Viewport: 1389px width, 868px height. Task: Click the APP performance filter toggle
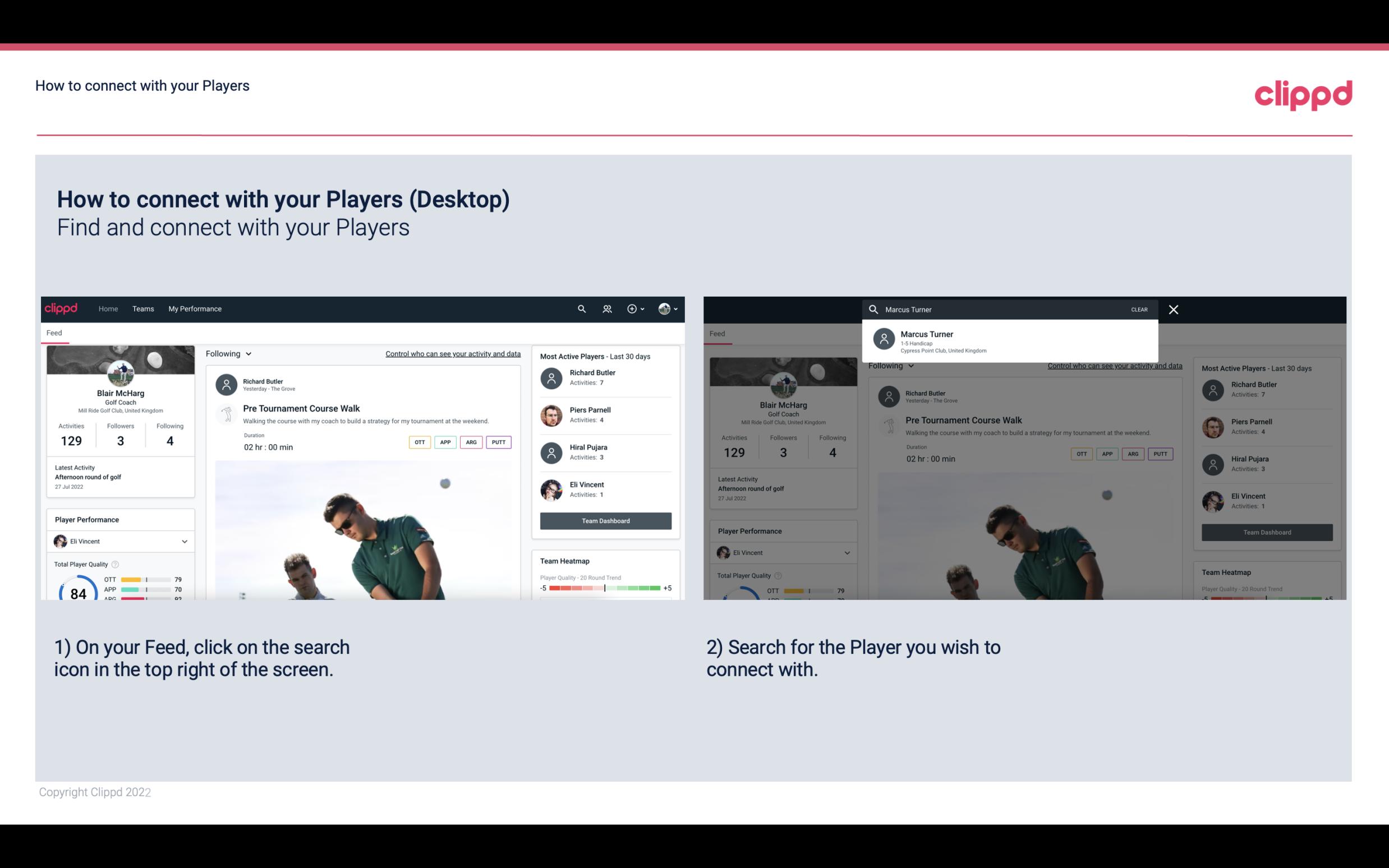click(x=445, y=442)
